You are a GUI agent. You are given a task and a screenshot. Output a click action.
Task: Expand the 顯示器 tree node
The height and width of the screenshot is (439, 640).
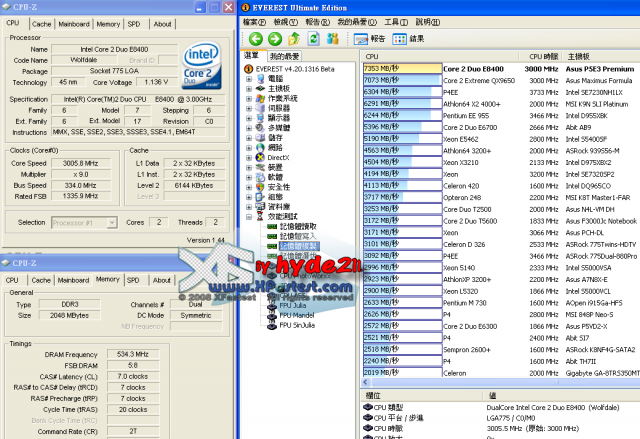(x=249, y=118)
